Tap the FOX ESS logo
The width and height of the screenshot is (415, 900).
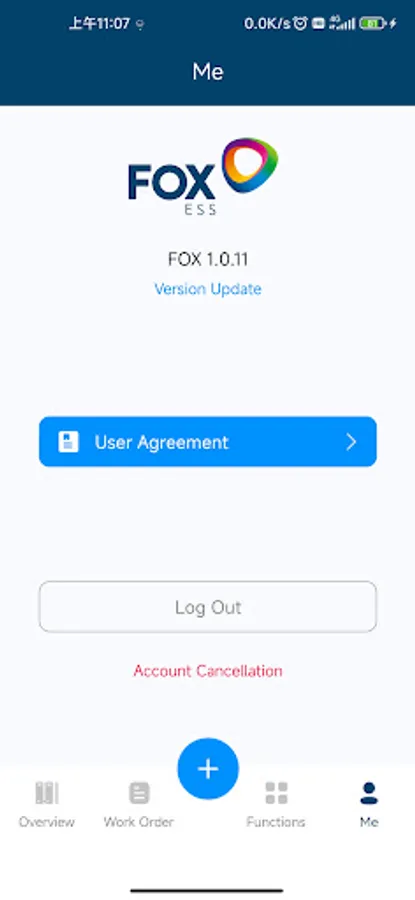203,177
